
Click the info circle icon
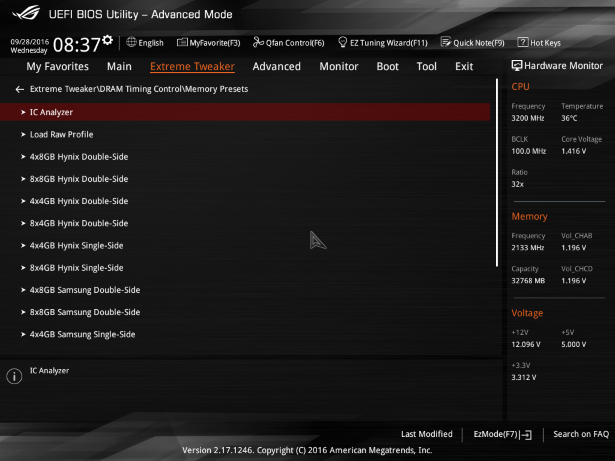14,376
